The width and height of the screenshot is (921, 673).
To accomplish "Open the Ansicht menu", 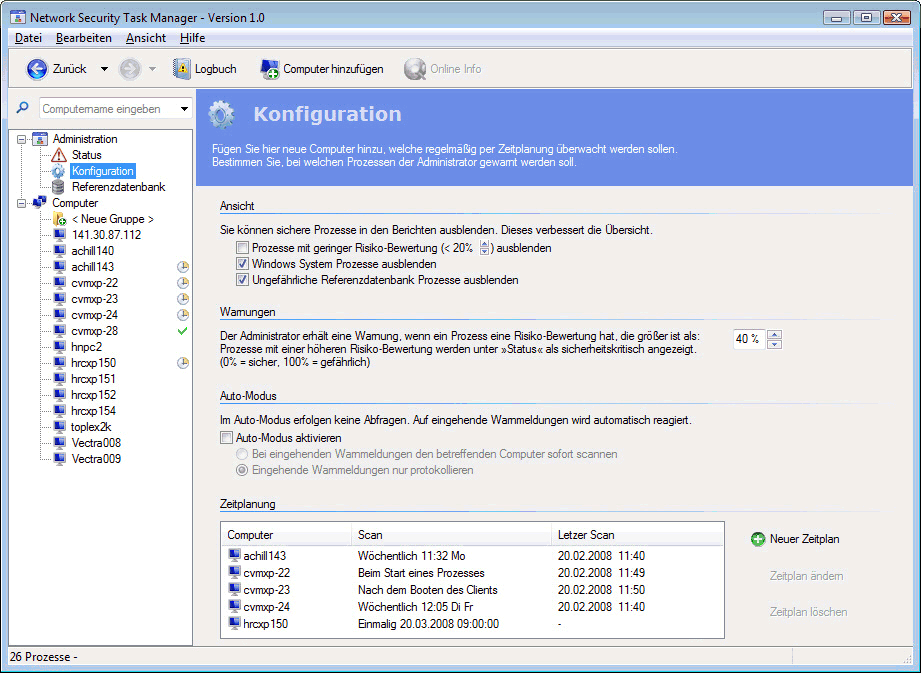I will (145, 37).
